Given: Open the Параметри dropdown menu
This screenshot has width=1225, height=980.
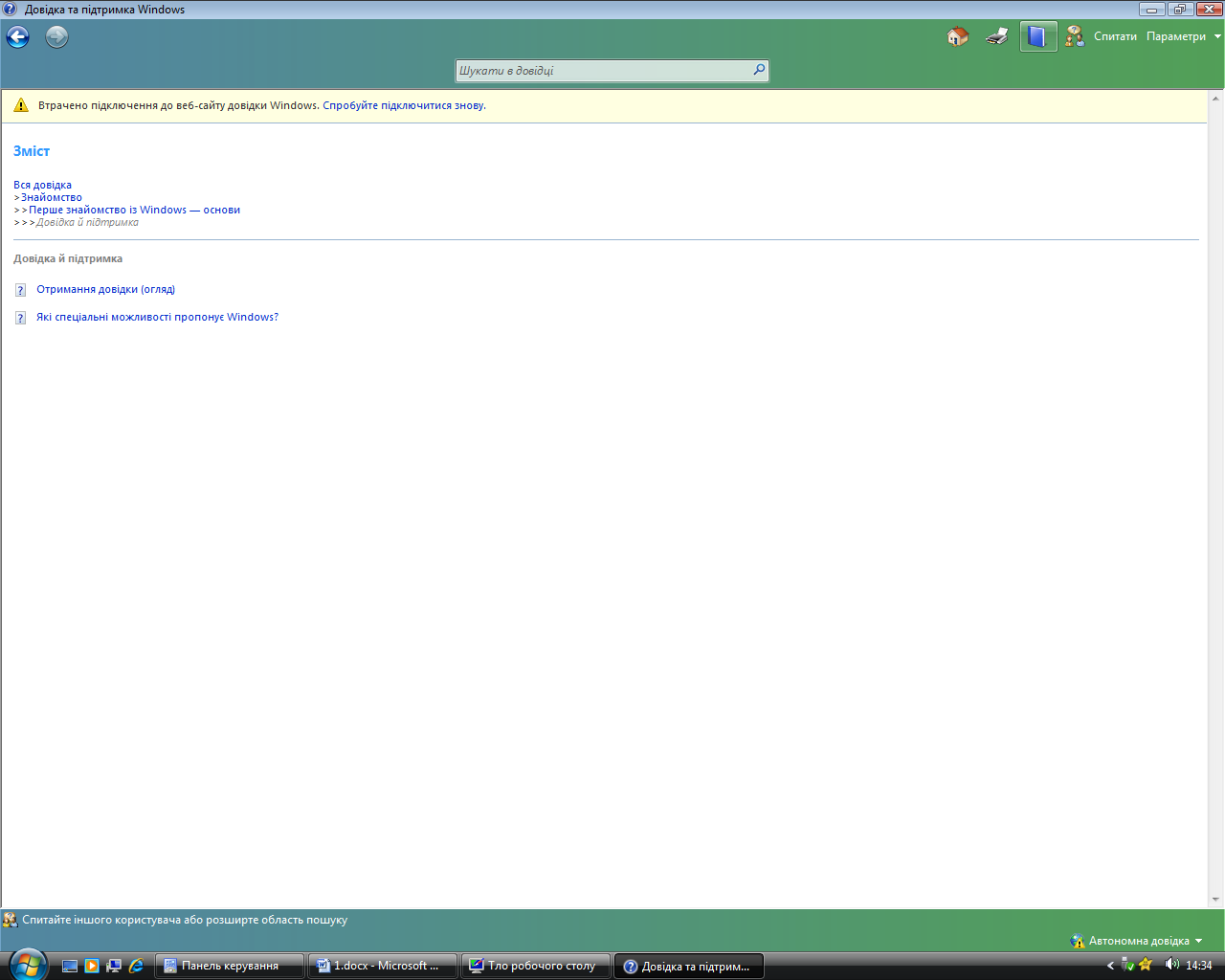Looking at the screenshot, I should (x=1183, y=36).
